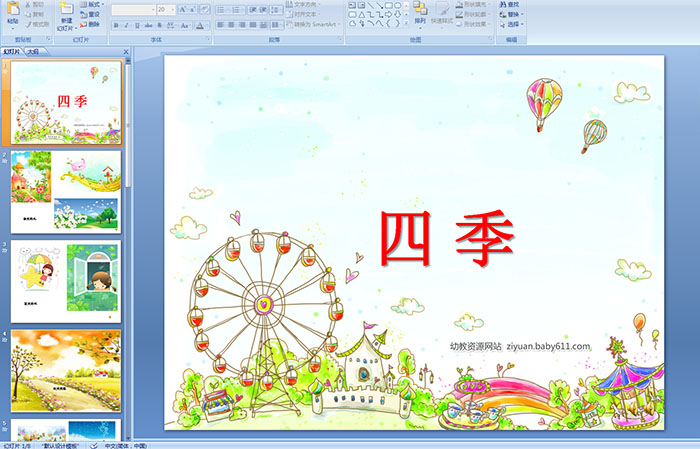Open the font name dropdown
Screen dimensions: 700x449
(x=150, y=8)
